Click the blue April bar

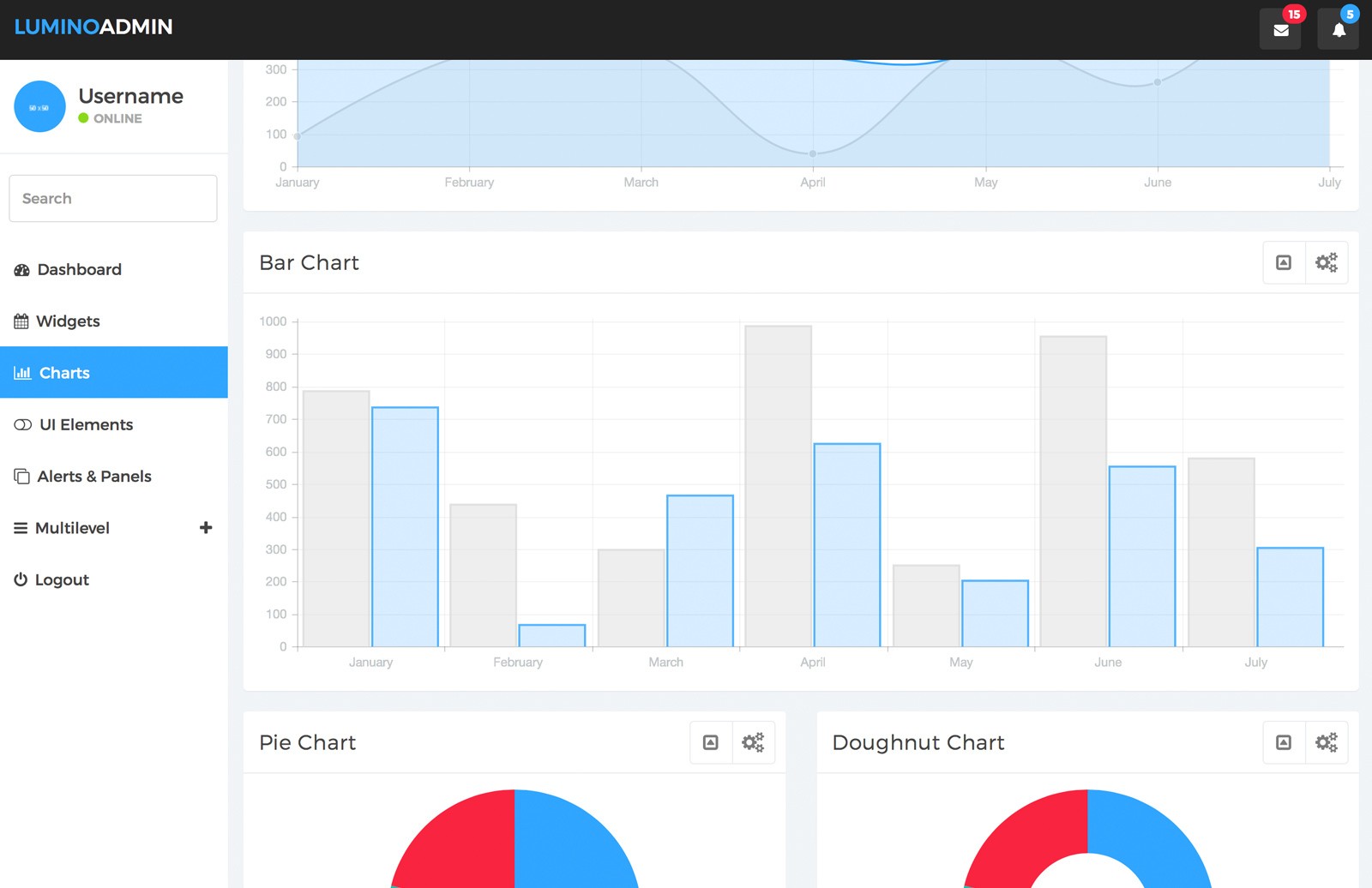[x=847, y=545]
